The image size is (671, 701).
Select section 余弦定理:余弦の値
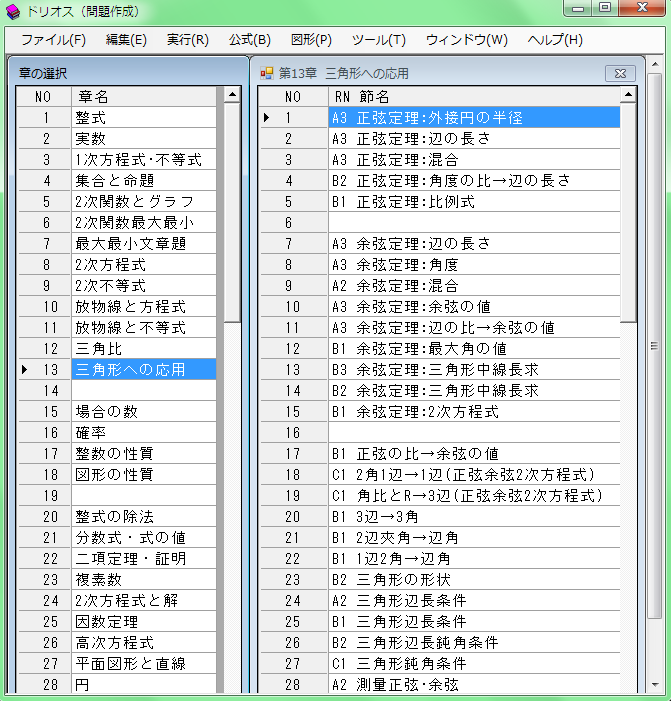[474, 307]
